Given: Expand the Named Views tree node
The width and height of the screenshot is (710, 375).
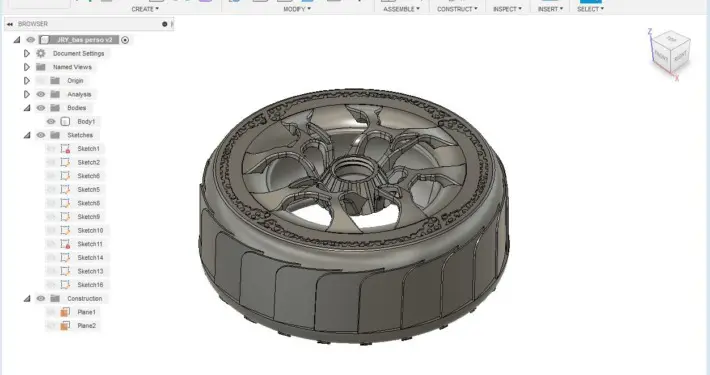Looking at the screenshot, I should click(x=27, y=67).
